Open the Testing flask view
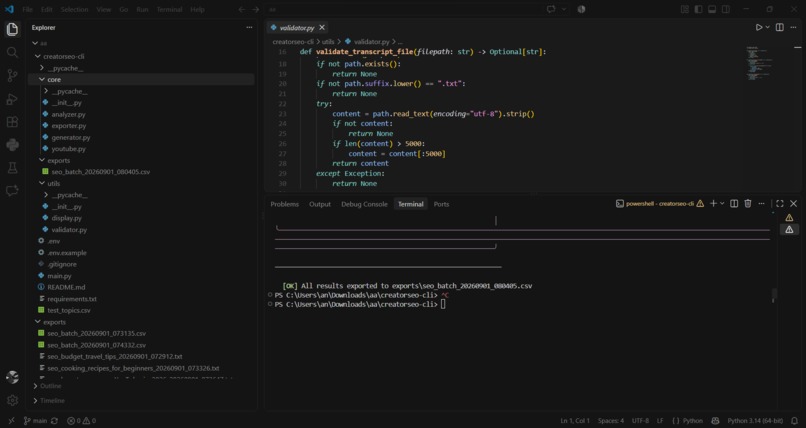The width and height of the screenshot is (806, 428). click(x=12, y=168)
